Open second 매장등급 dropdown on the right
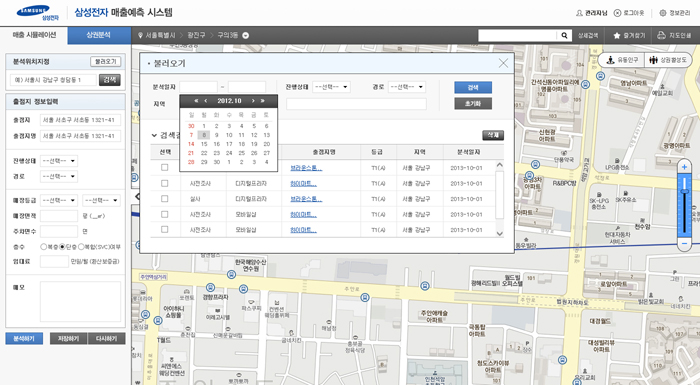The width and height of the screenshot is (700, 385). (101, 200)
